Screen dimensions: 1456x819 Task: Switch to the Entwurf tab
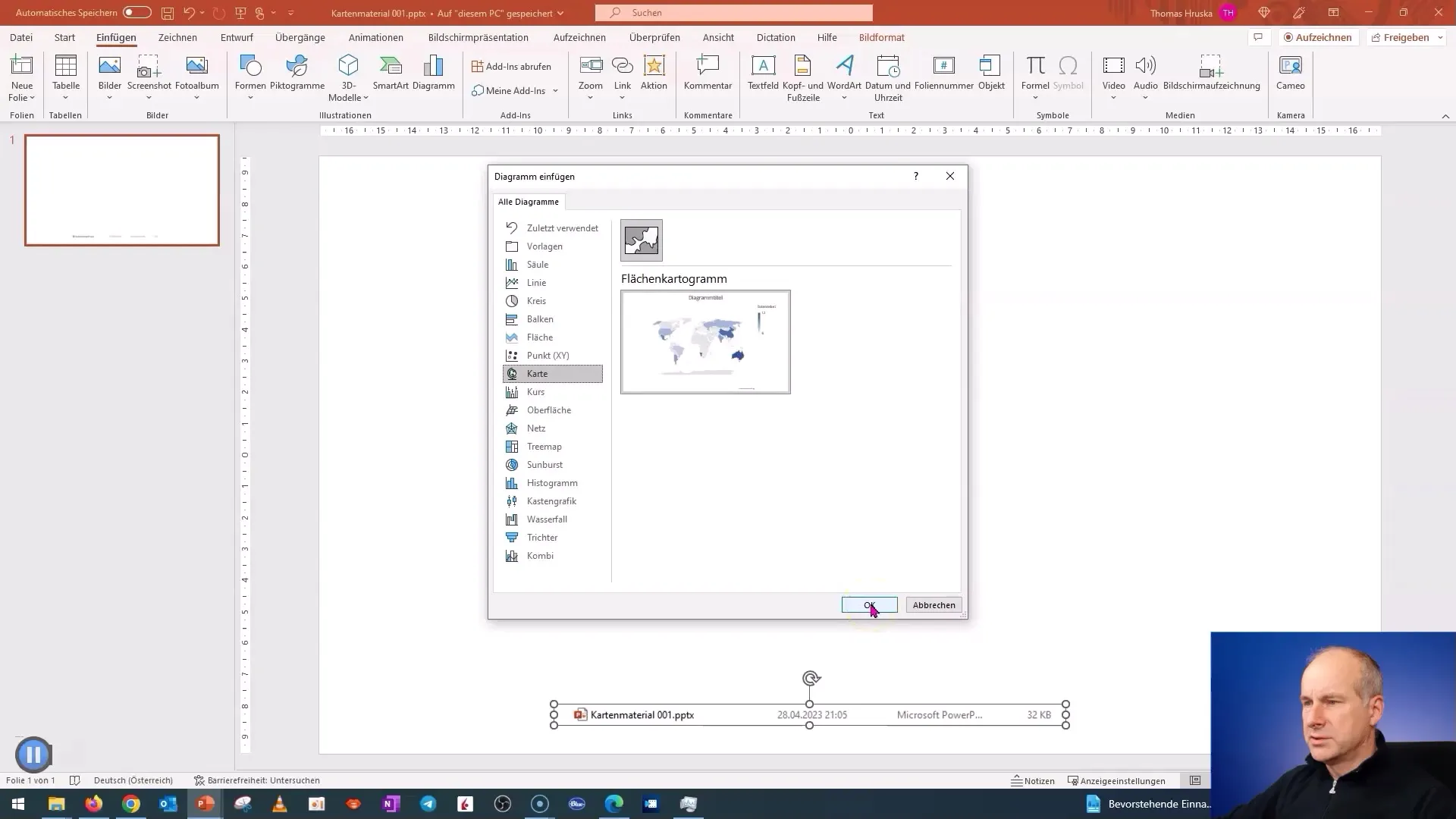(x=237, y=37)
